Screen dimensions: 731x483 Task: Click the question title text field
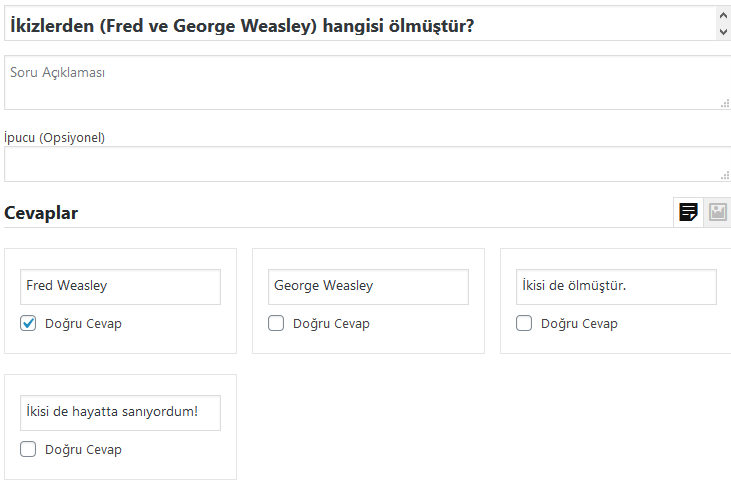coord(360,24)
